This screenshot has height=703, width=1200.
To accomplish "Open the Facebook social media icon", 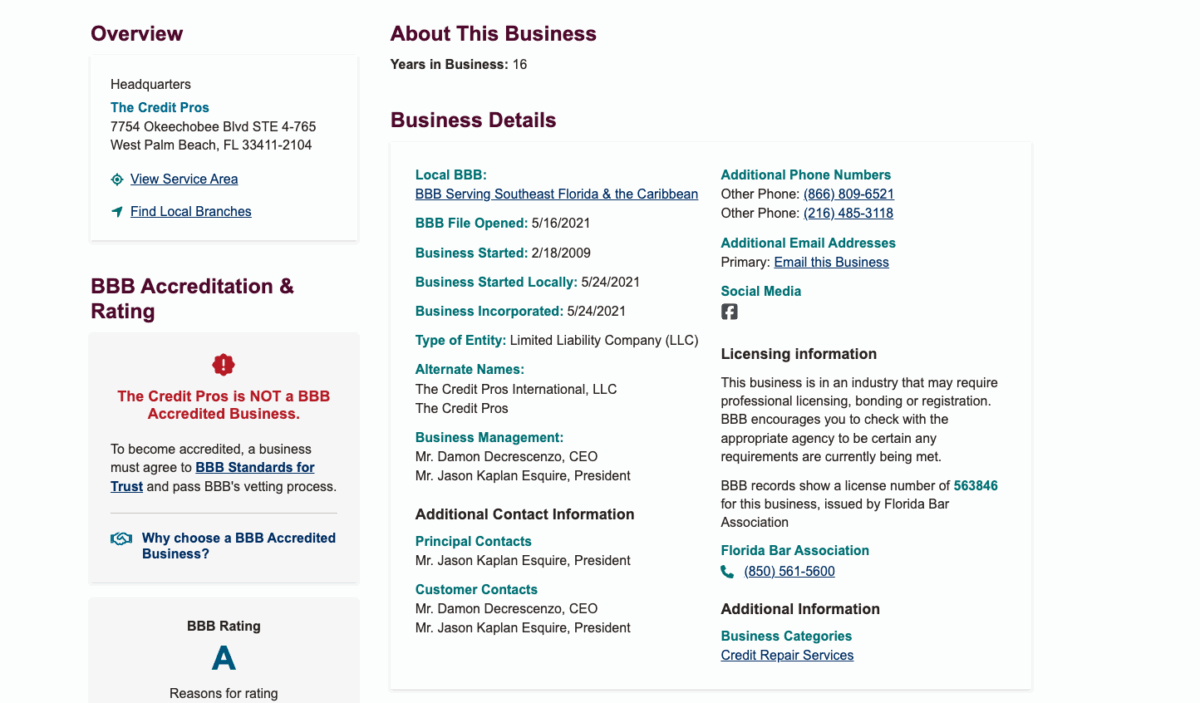I will click(729, 311).
